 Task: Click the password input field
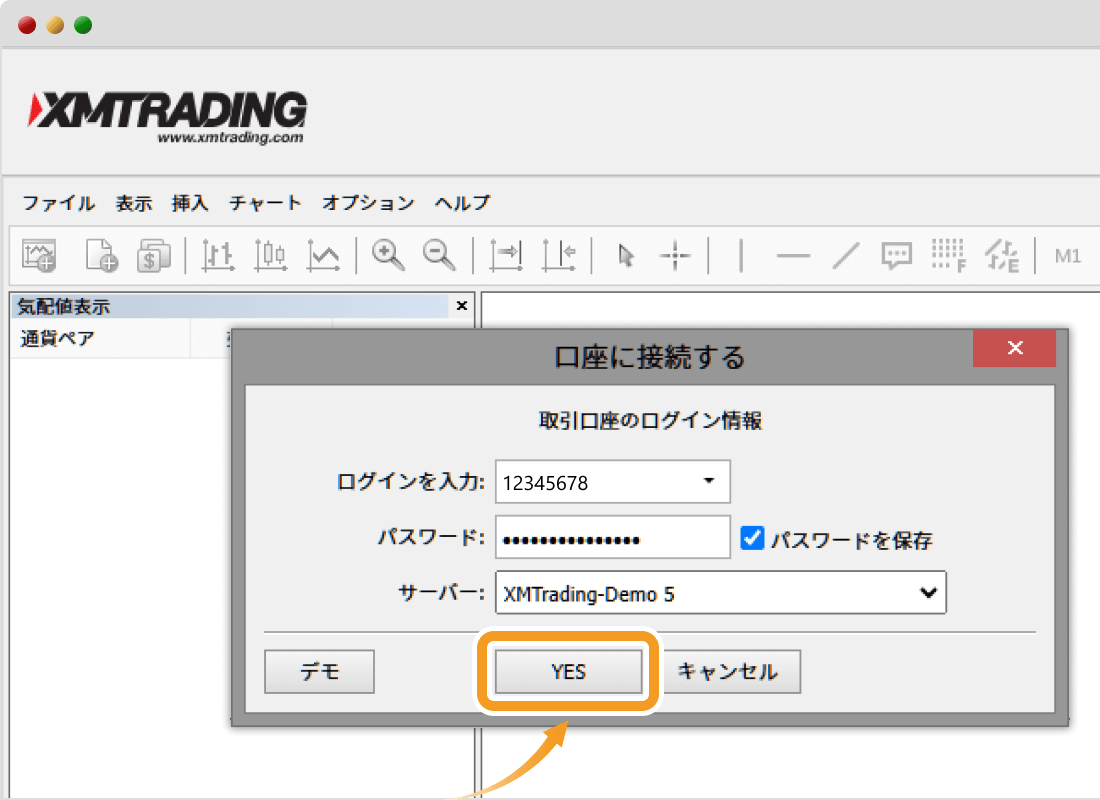click(612, 538)
